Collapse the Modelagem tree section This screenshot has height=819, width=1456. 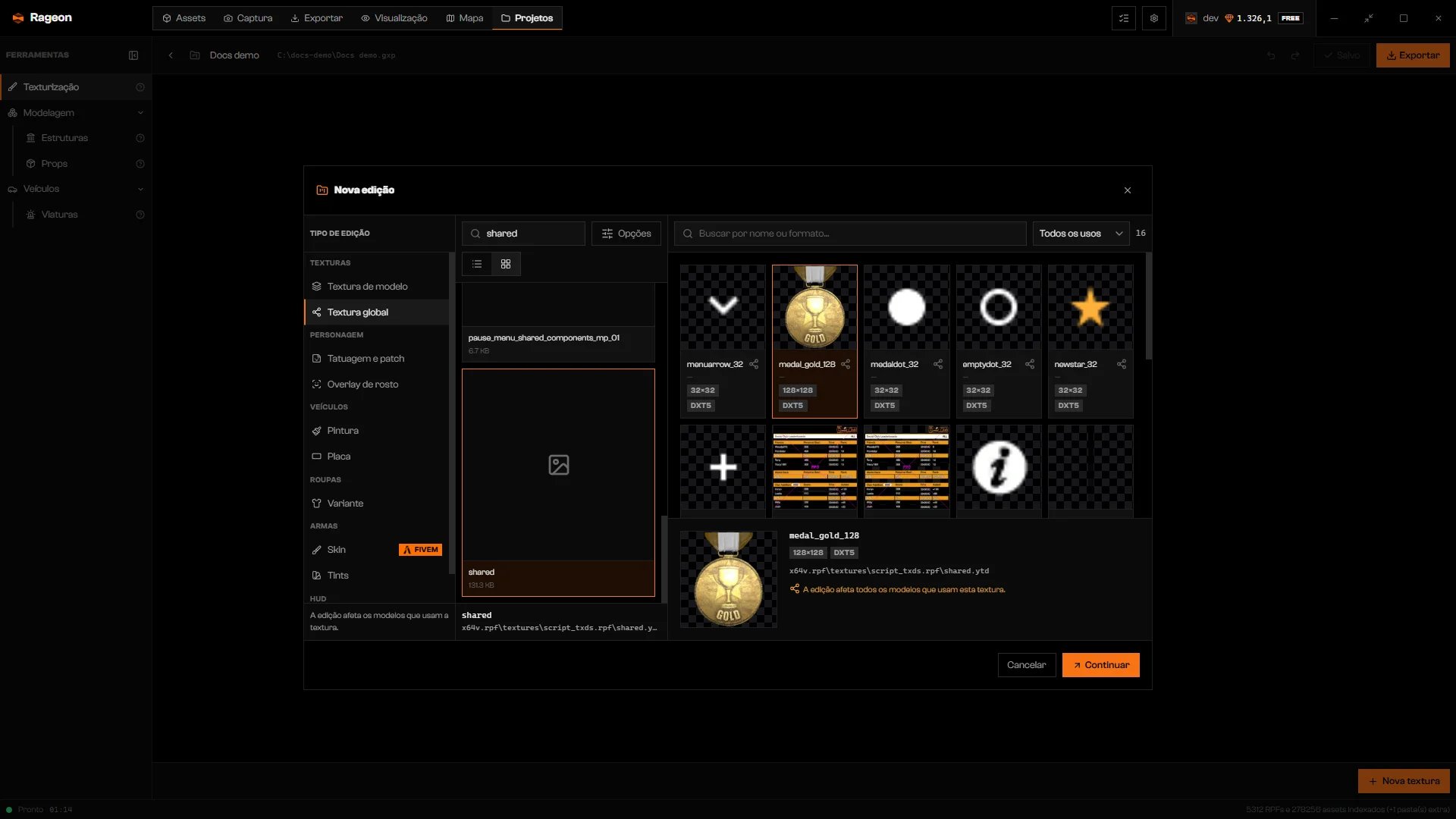click(x=140, y=113)
